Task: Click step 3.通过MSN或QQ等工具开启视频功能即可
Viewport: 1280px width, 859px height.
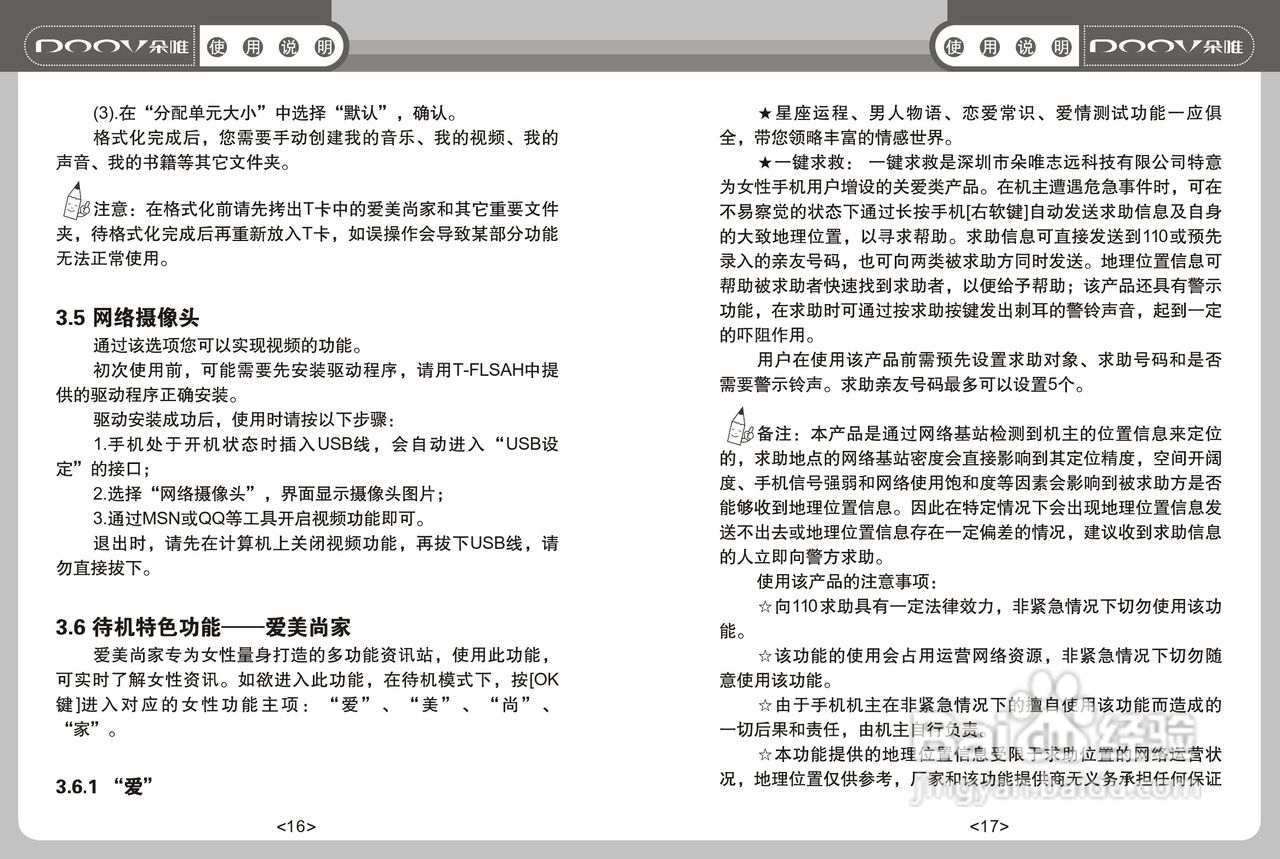Action: (261, 519)
